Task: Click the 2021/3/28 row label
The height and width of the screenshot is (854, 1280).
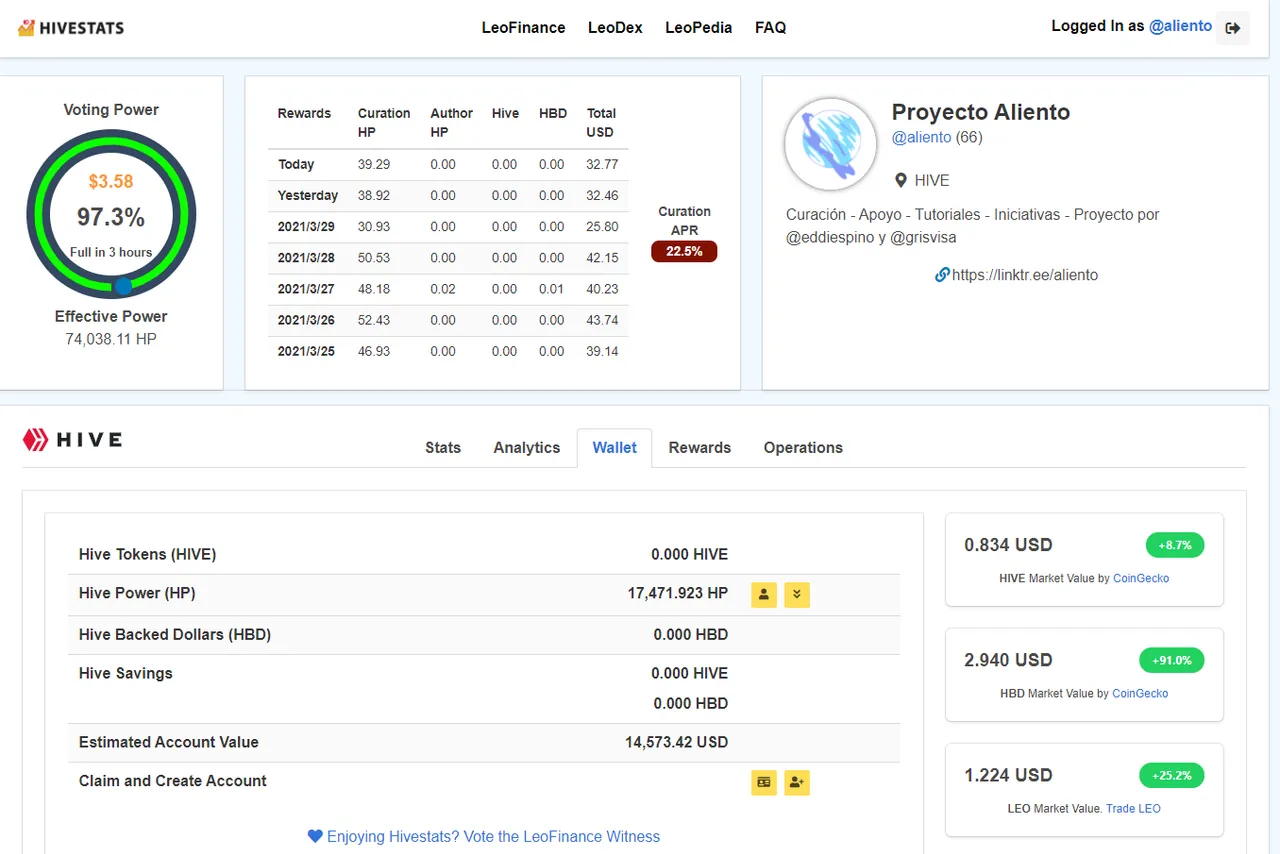Action: click(x=307, y=258)
